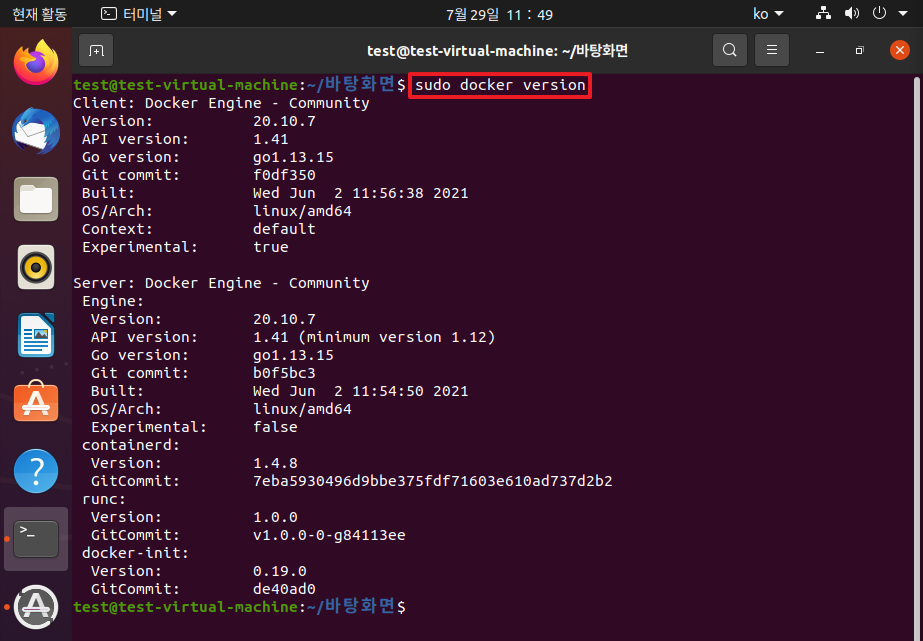Click the Context value 'default'
Screen dimensions: 923x641
(x=284, y=229)
